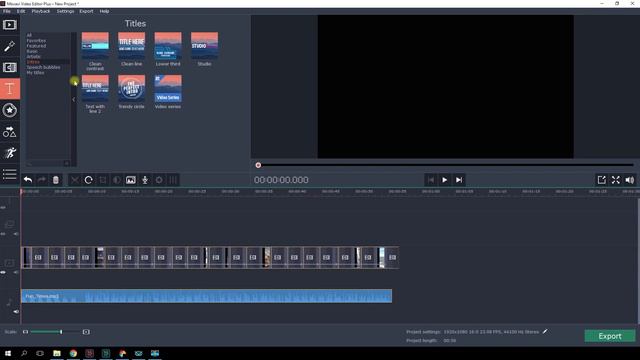Undo the last action
This screenshot has height=360, width=640.
pyautogui.click(x=28, y=180)
